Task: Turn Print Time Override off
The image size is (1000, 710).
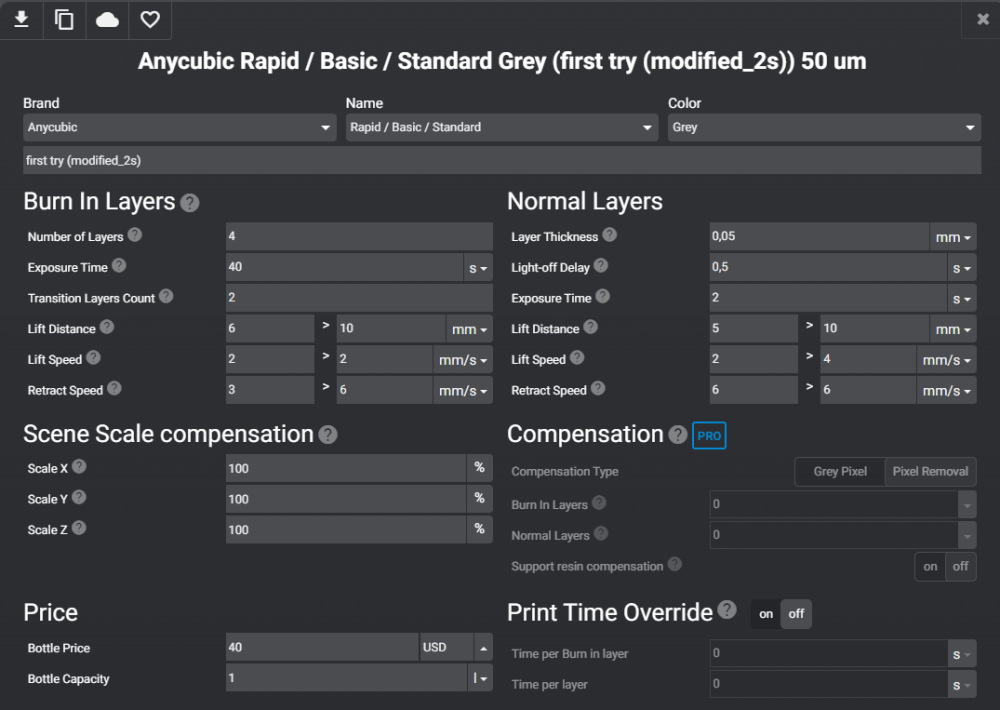Action: (796, 614)
